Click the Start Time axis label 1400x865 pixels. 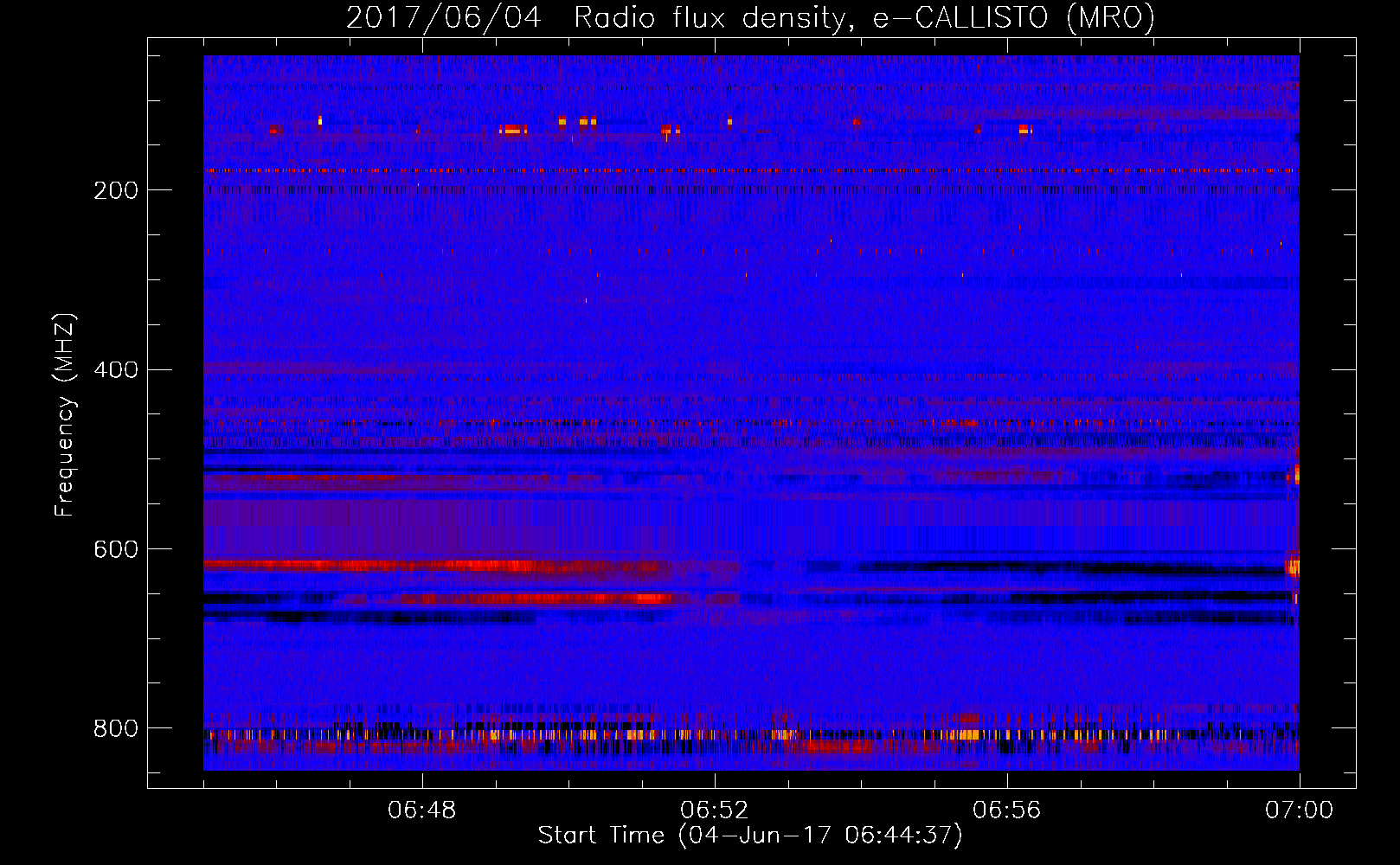(x=750, y=836)
